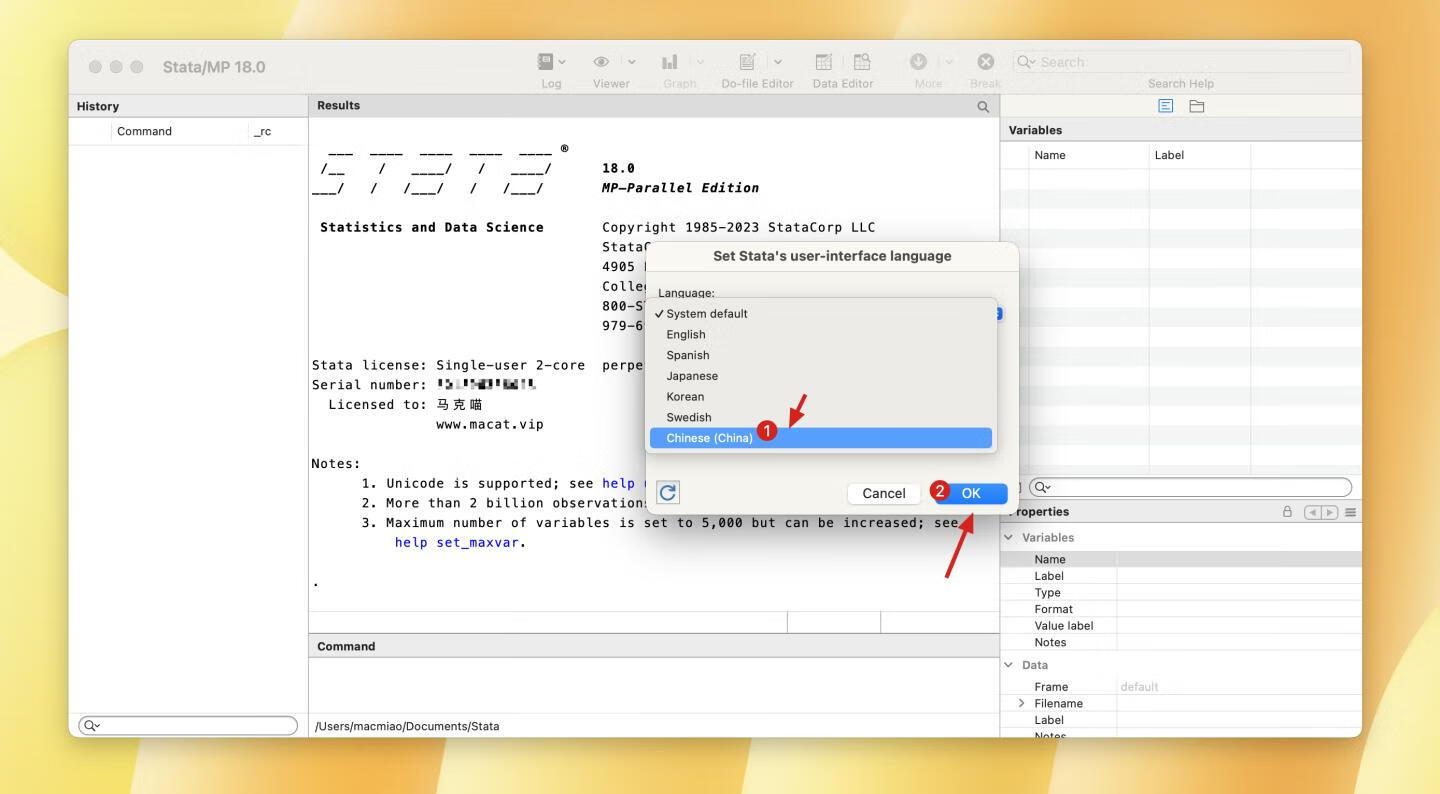Select Korean language option
Screen dimensions: 1440x794
pyautogui.click(x=821, y=396)
